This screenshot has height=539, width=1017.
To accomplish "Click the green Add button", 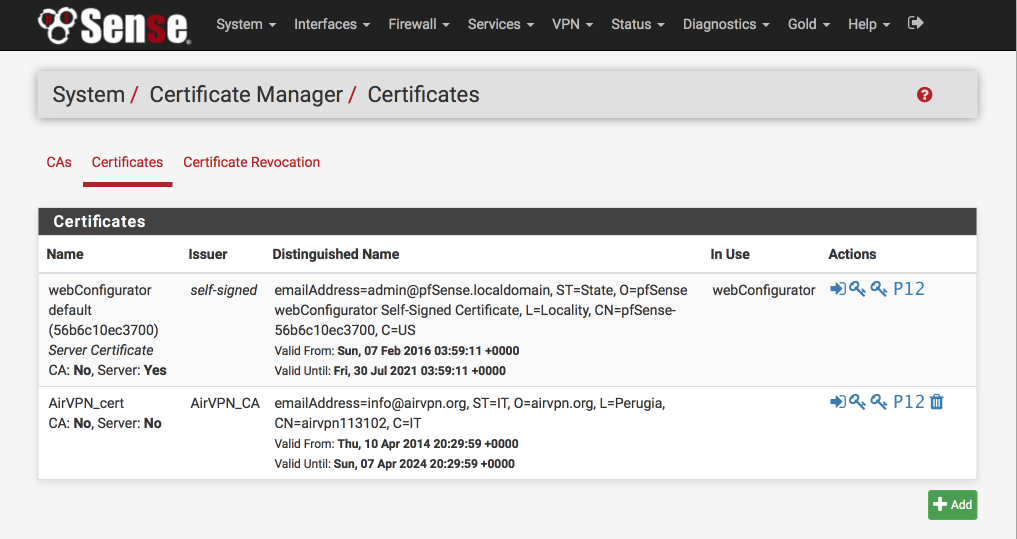I will coord(952,505).
